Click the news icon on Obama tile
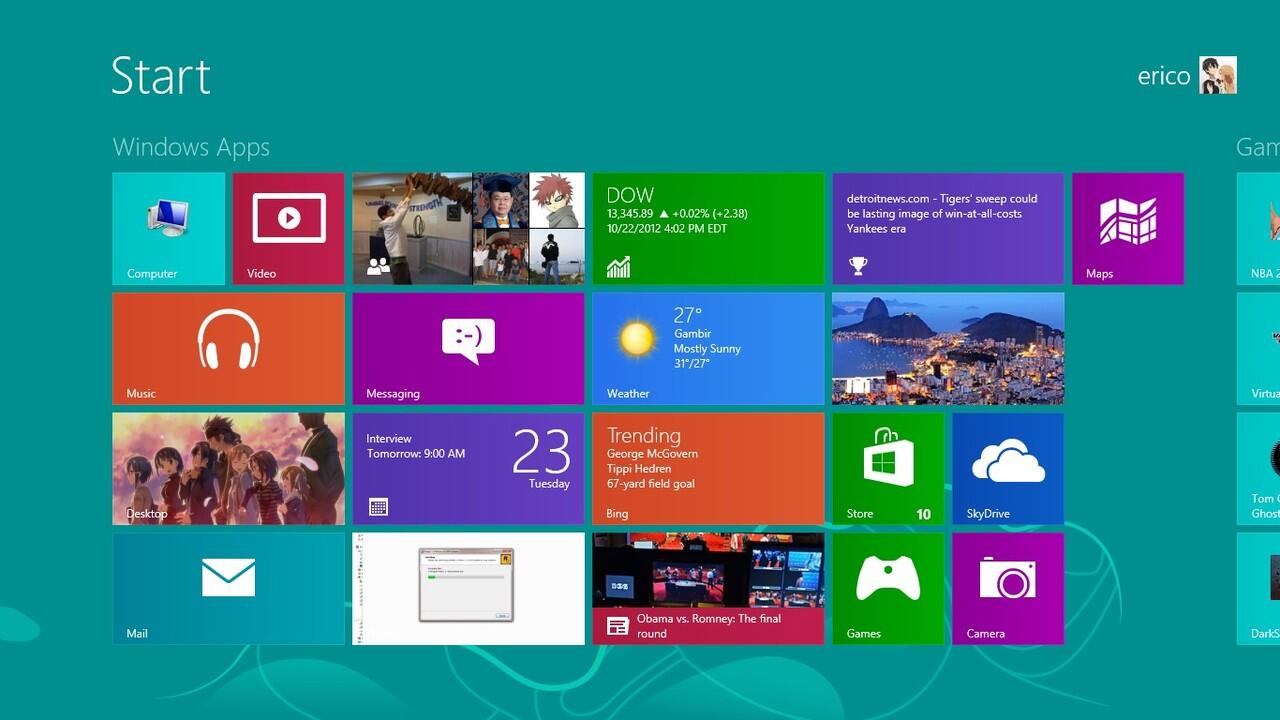Screen dimensions: 1280x720 pos(618,626)
